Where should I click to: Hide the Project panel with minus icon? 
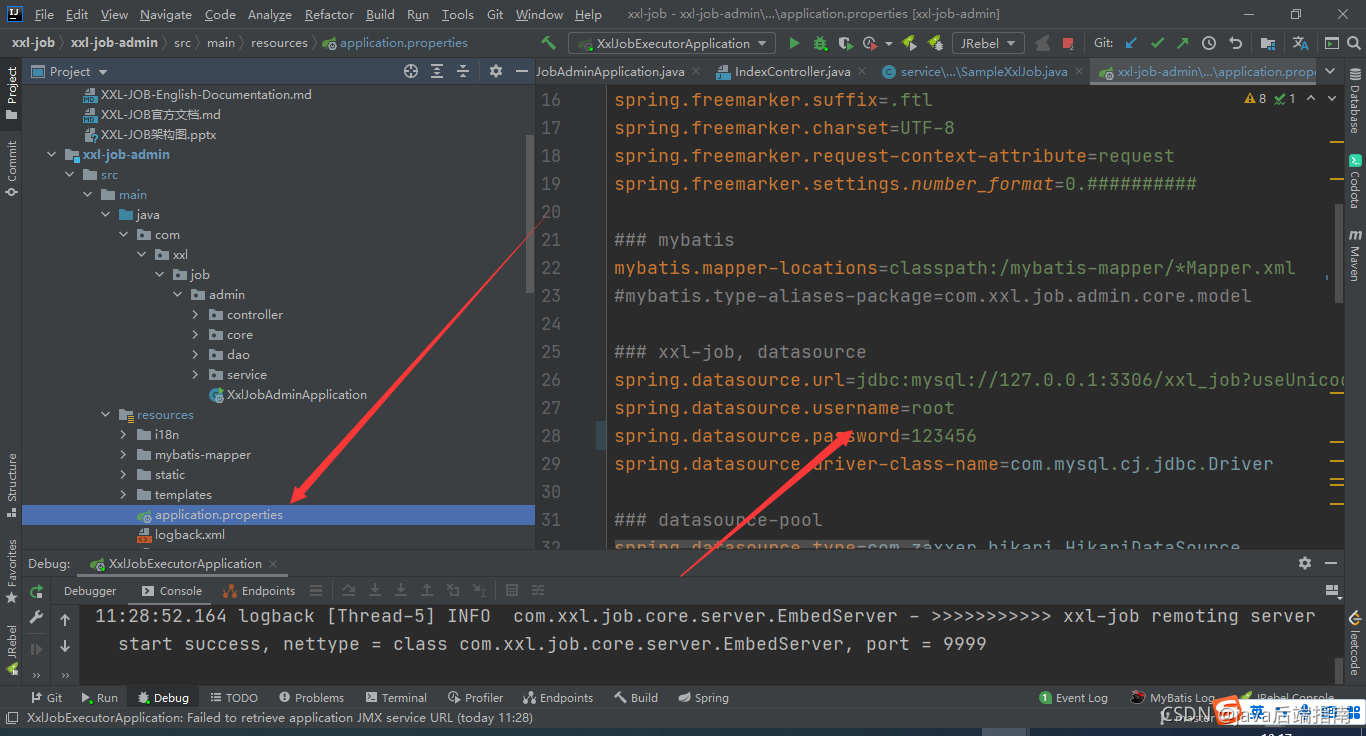coord(522,71)
